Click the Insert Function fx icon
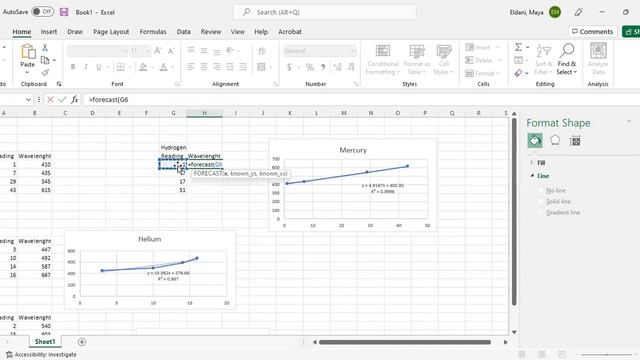The image size is (640, 360). [x=74, y=99]
